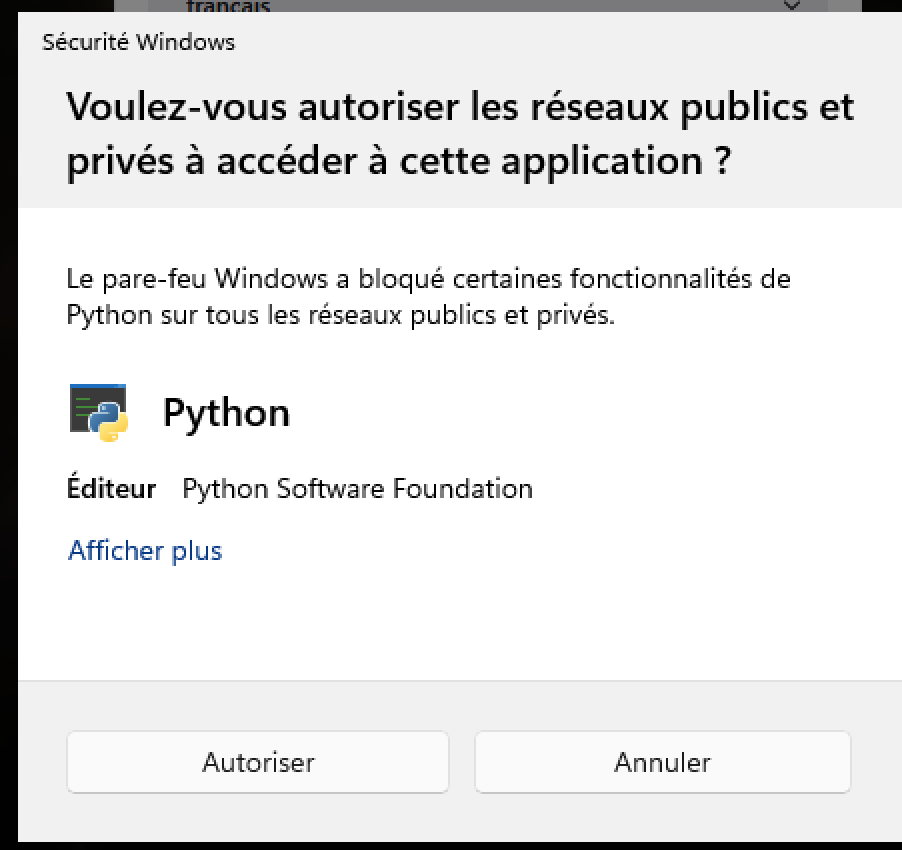The width and height of the screenshot is (902, 850).
Task: Open the Afficher plus link
Action: (145, 551)
